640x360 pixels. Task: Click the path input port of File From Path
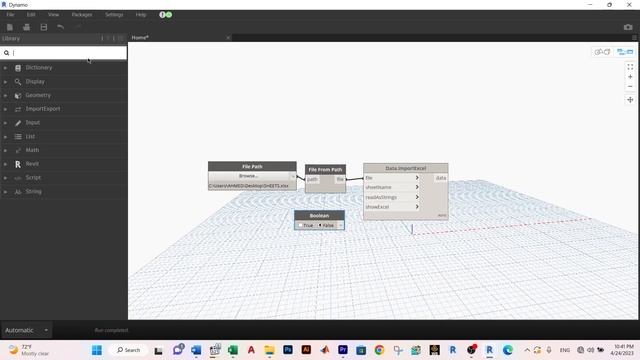pos(313,179)
